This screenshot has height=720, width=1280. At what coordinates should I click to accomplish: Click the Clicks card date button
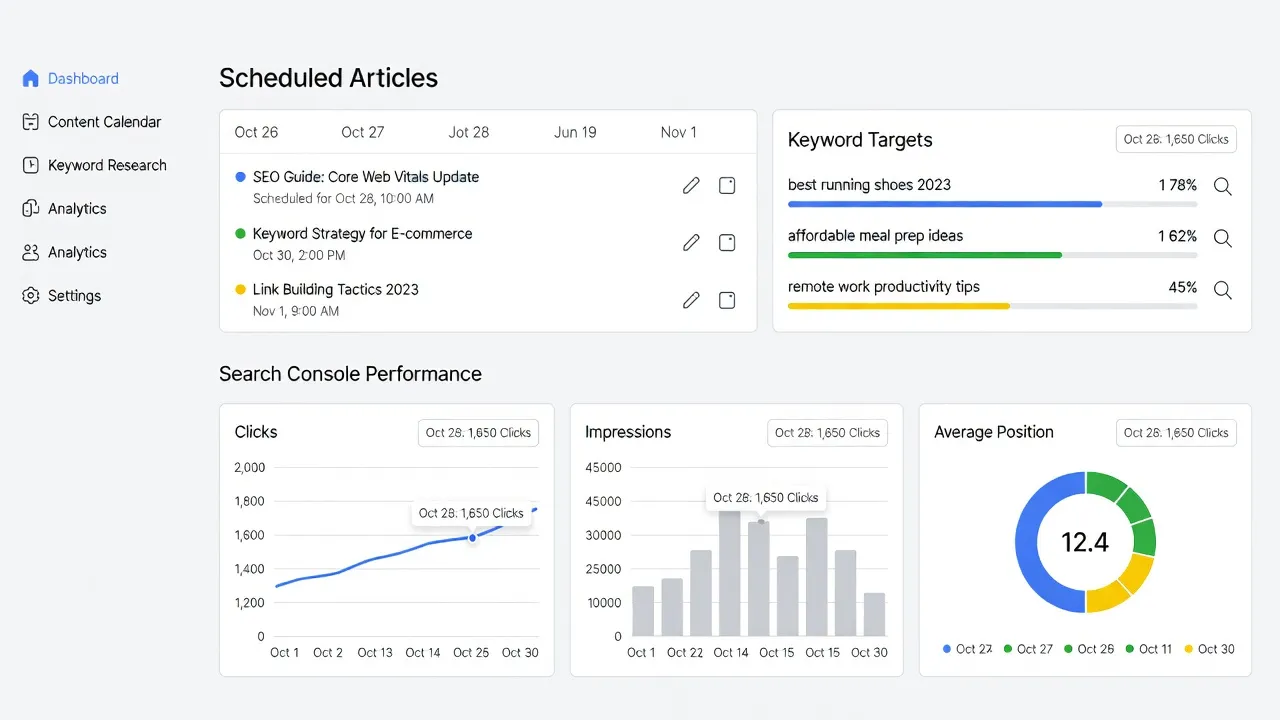(478, 433)
